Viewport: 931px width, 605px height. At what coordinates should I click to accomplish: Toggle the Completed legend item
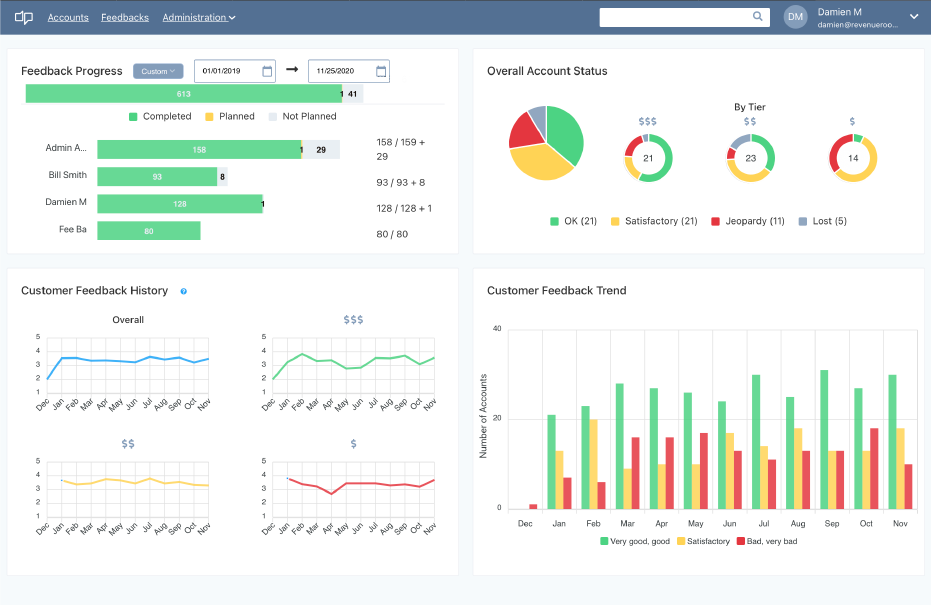tap(165, 116)
